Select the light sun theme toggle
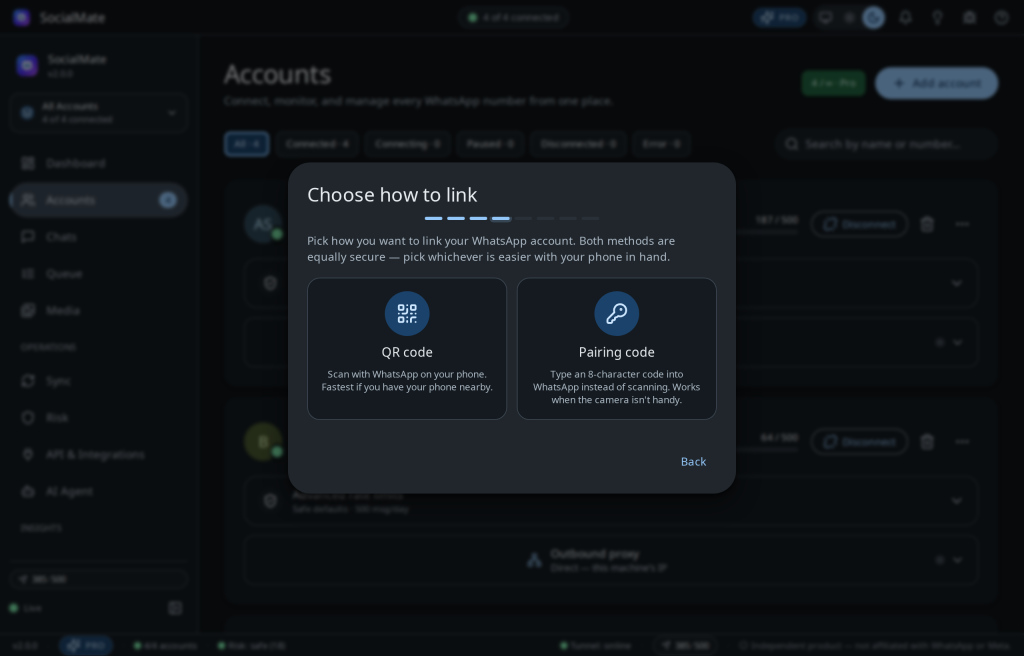 click(849, 18)
